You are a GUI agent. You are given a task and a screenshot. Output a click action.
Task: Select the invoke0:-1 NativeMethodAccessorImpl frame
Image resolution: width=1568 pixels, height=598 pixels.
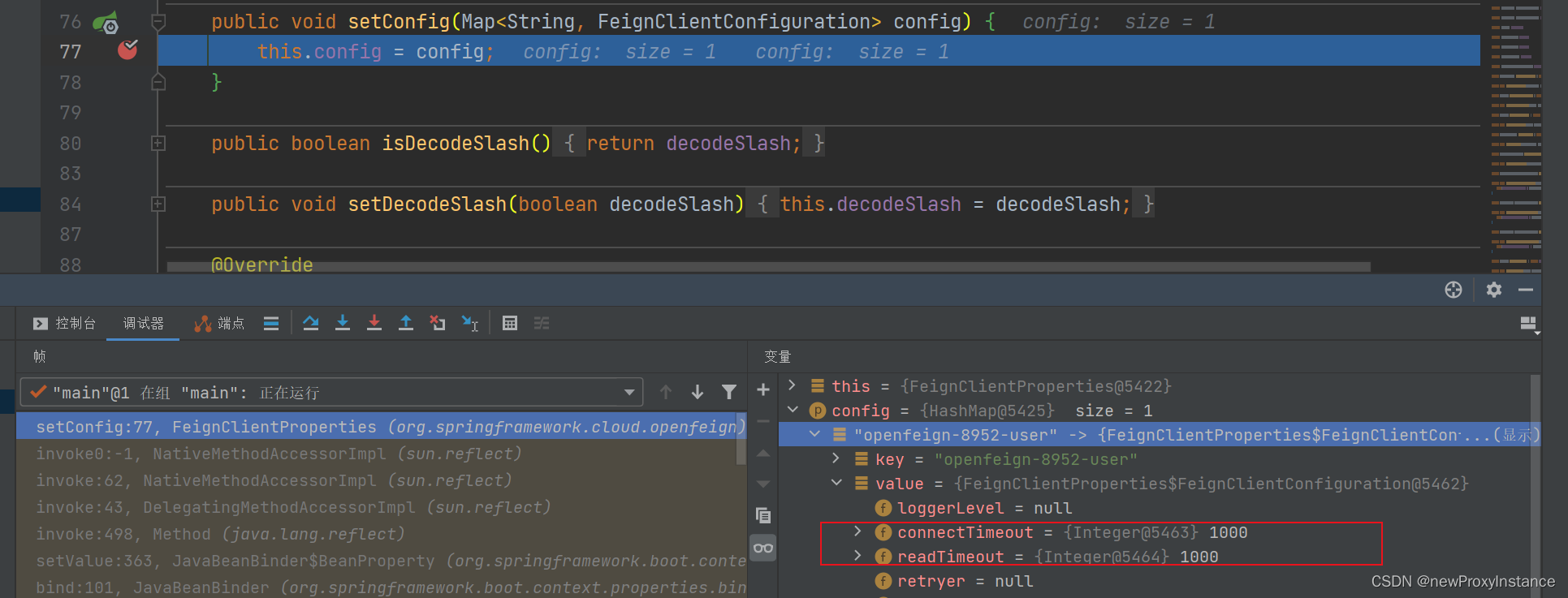(376, 454)
